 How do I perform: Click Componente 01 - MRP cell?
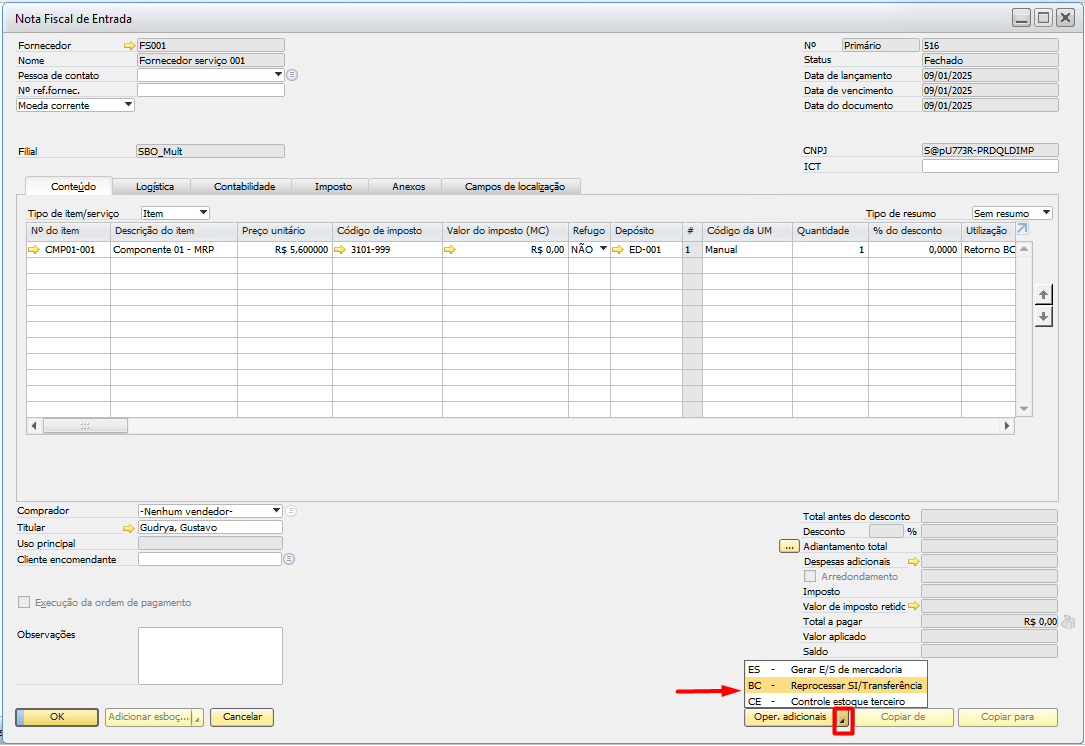coord(174,249)
